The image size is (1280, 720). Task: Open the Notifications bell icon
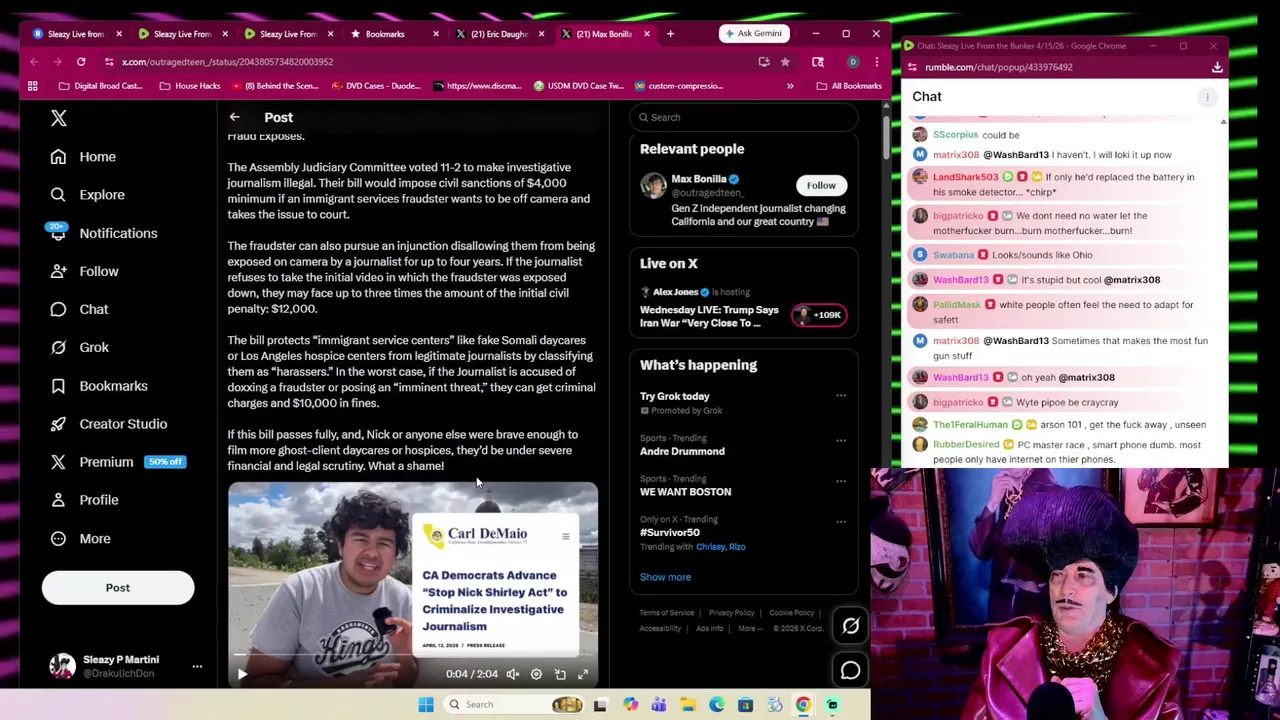pyautogui.click(x=58, y=233)
